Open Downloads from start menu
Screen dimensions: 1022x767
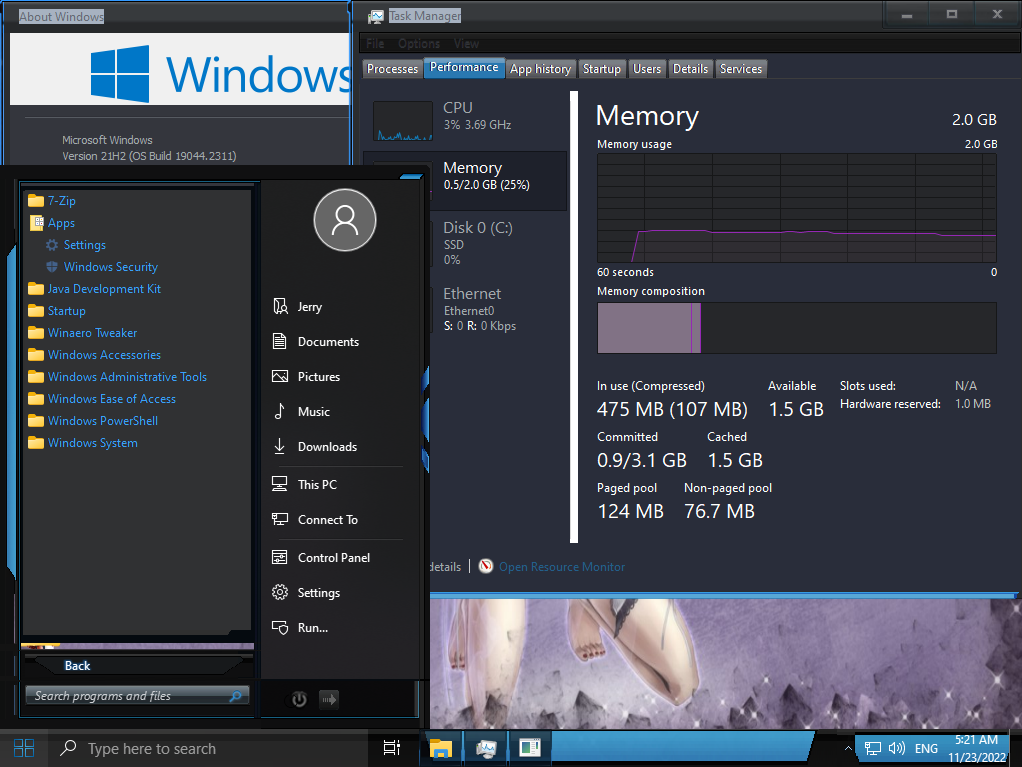point(314,447)
